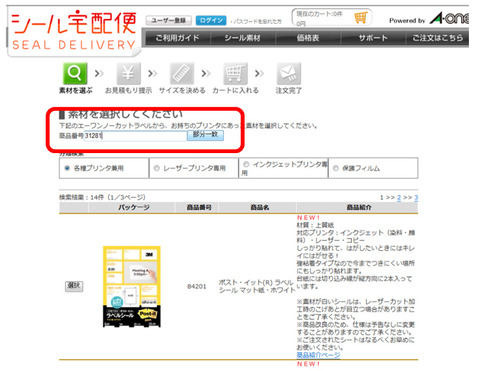Go to results page 3
This screenshot has height=370, width=480.
click(416, 198)
